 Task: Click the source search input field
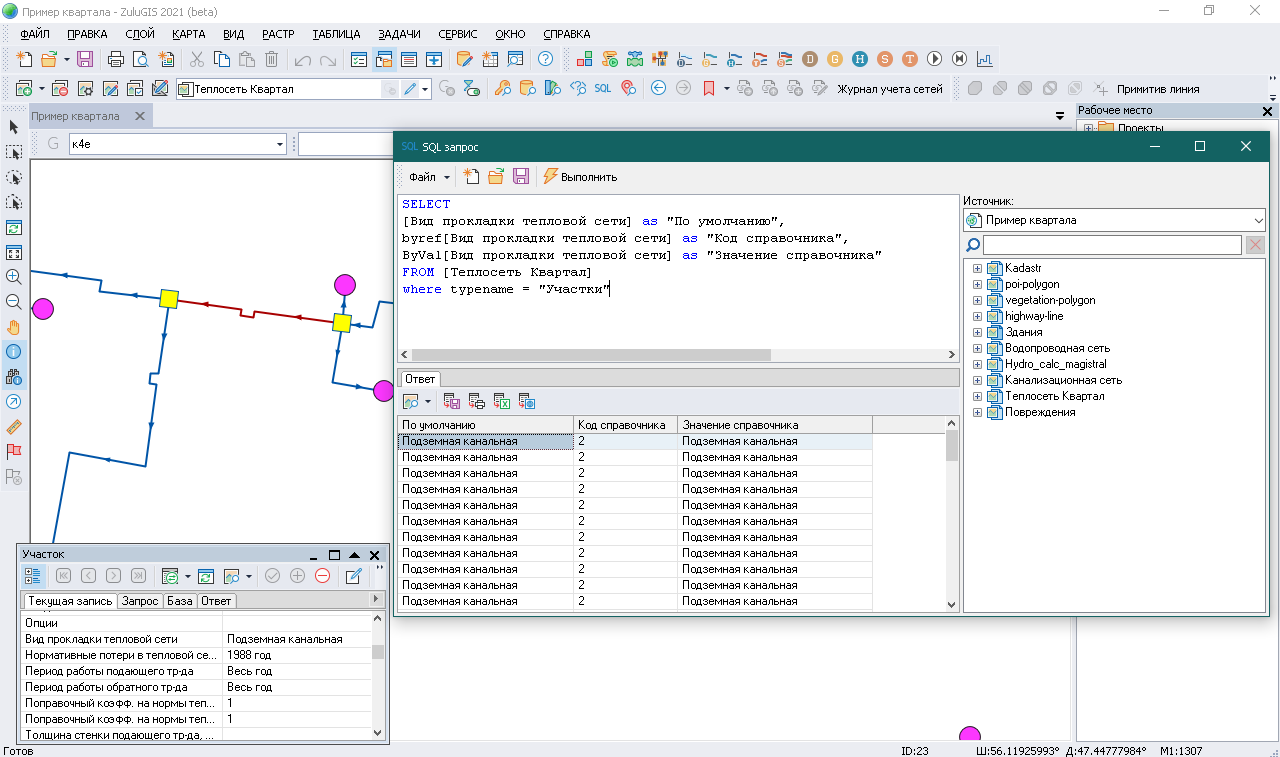coord(1111,245)
